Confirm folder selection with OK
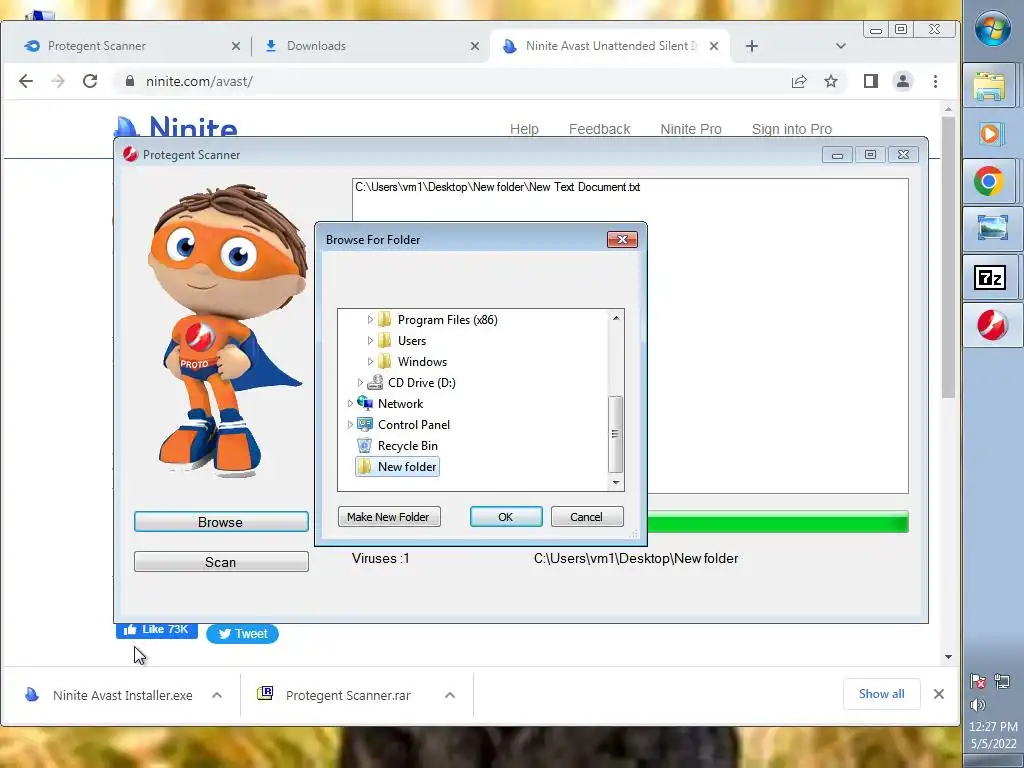1024x768 pixels. pyautogui.click(x=506, y=517)
